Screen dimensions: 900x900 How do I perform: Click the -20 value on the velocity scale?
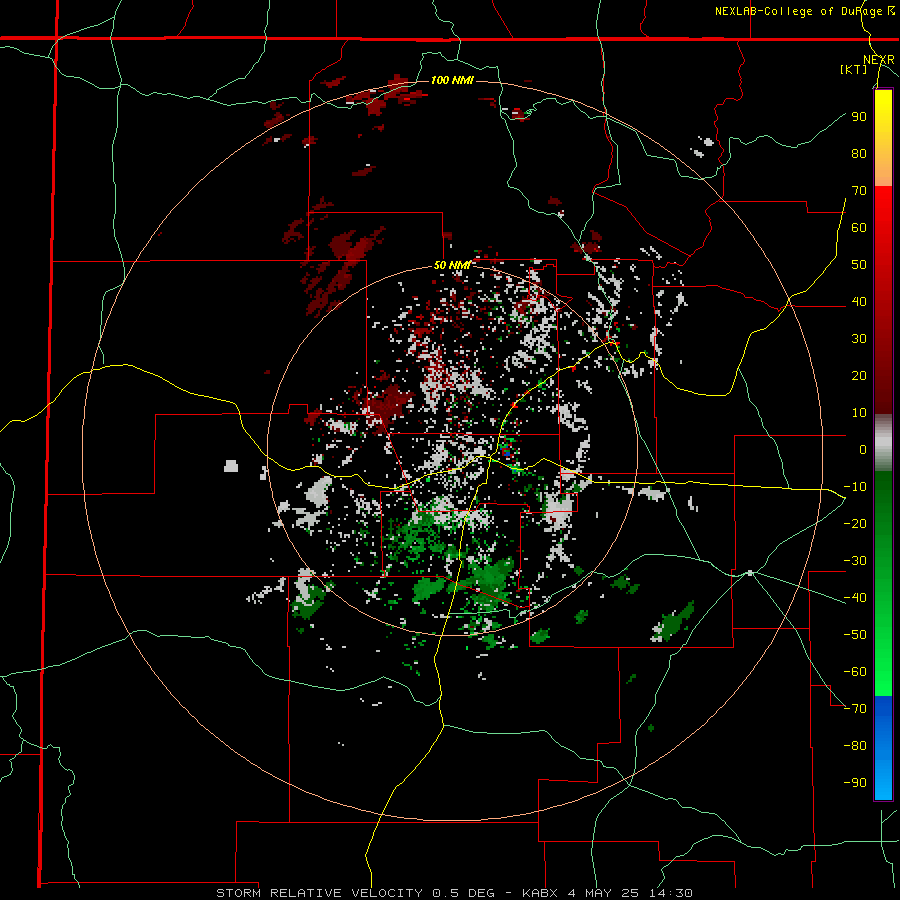855,523
